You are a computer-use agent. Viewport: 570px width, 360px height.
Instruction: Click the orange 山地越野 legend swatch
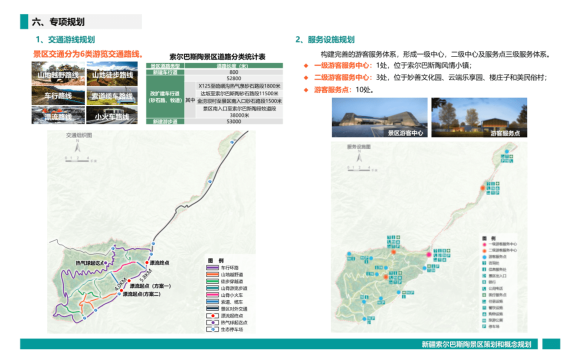click(212, 275)
